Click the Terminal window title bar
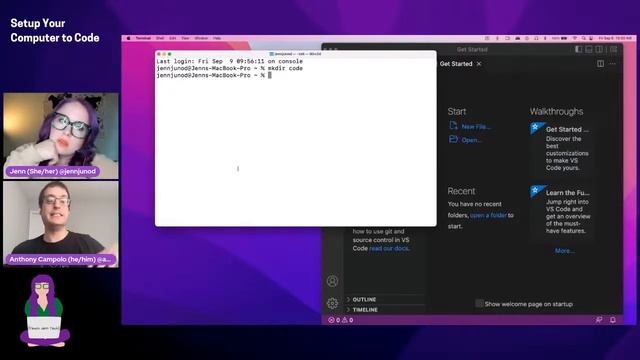The width and height of the screenshot is (640, 360). click(x=296, y=54)
